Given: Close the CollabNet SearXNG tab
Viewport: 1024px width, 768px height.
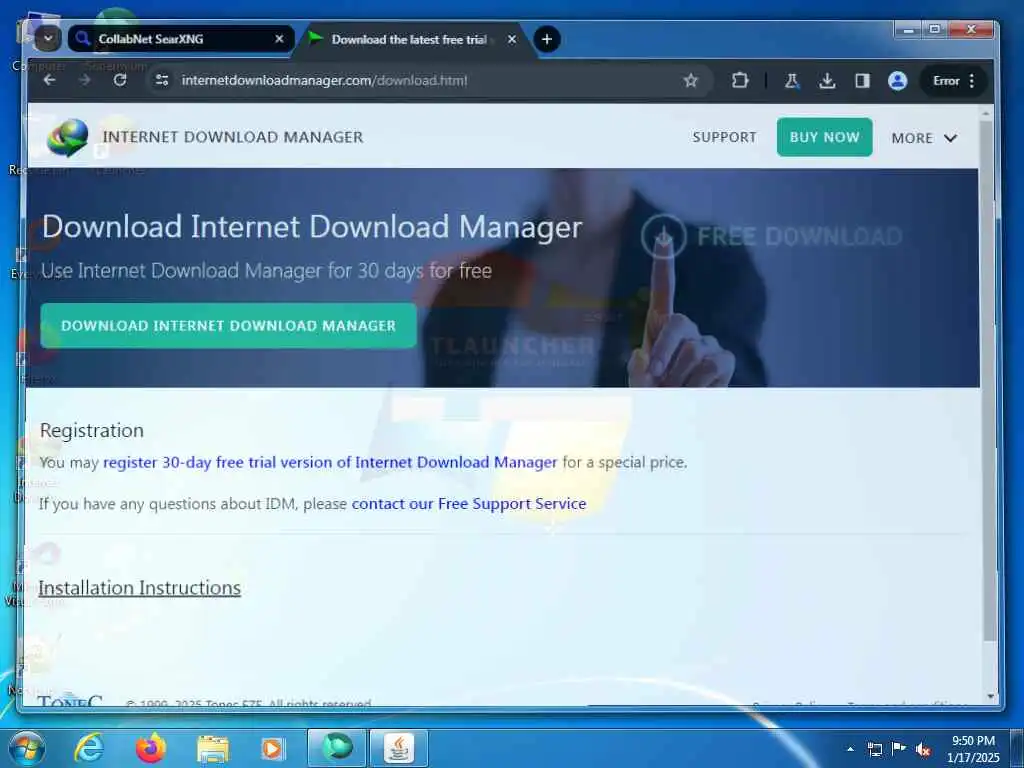Looking at the screenshot, I should (x=279, y=39).
